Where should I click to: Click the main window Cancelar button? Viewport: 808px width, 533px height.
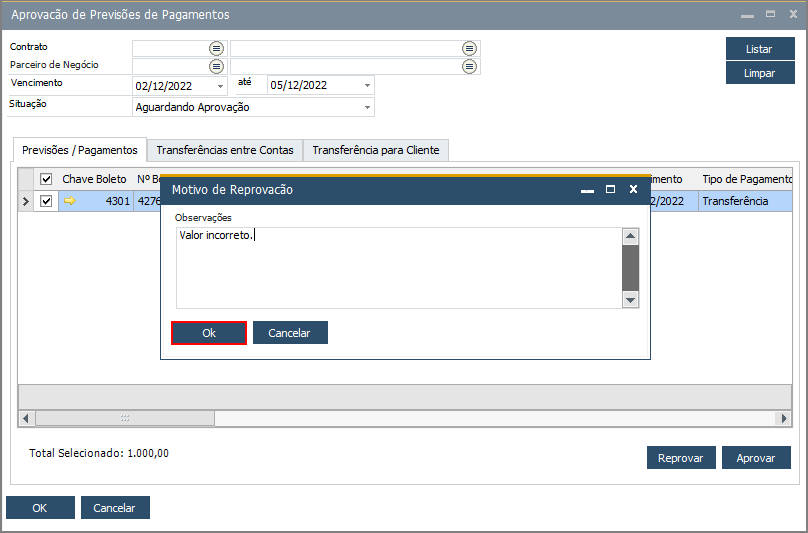115,508
